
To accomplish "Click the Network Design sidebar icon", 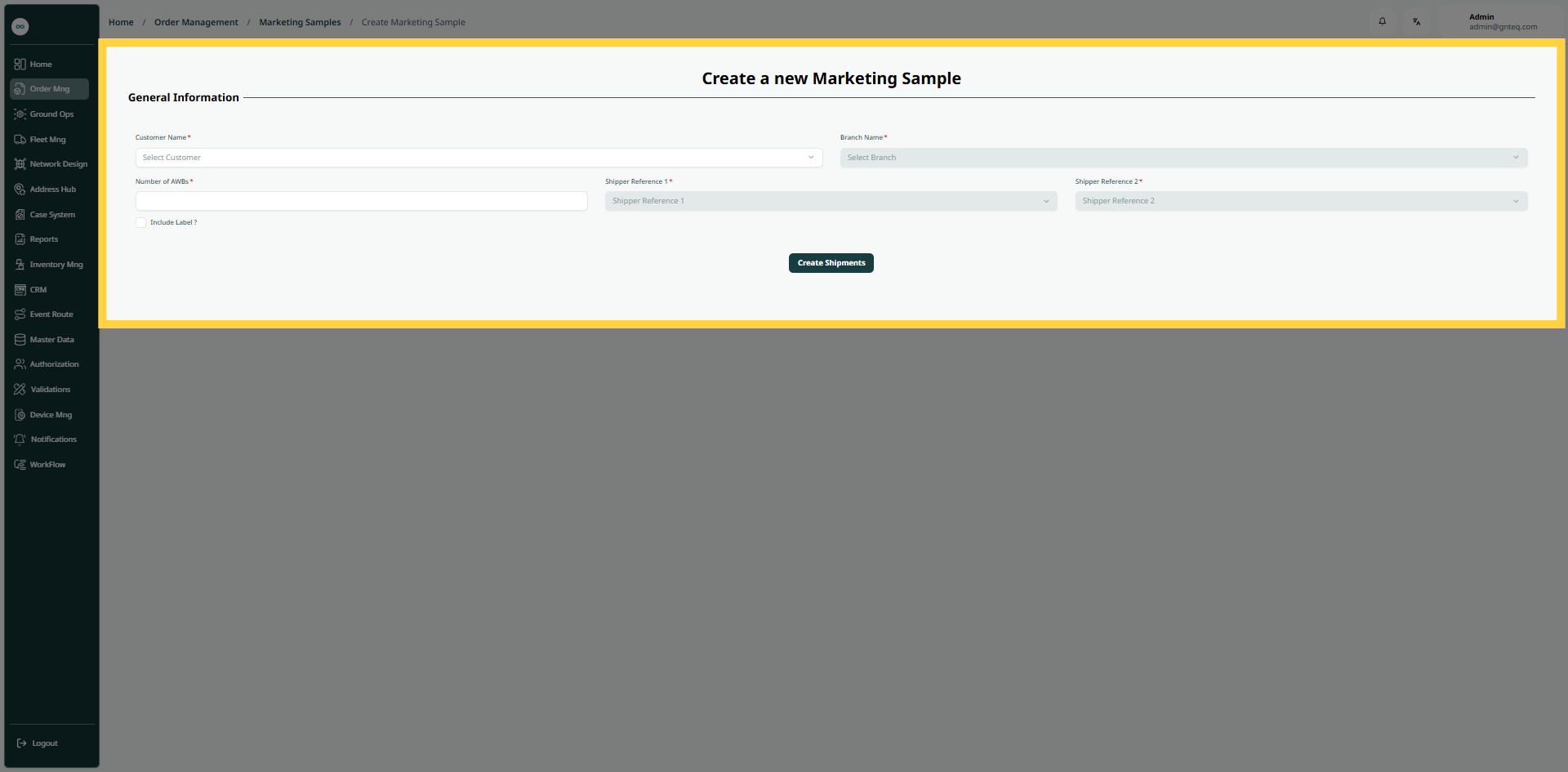I will point(20,164).
